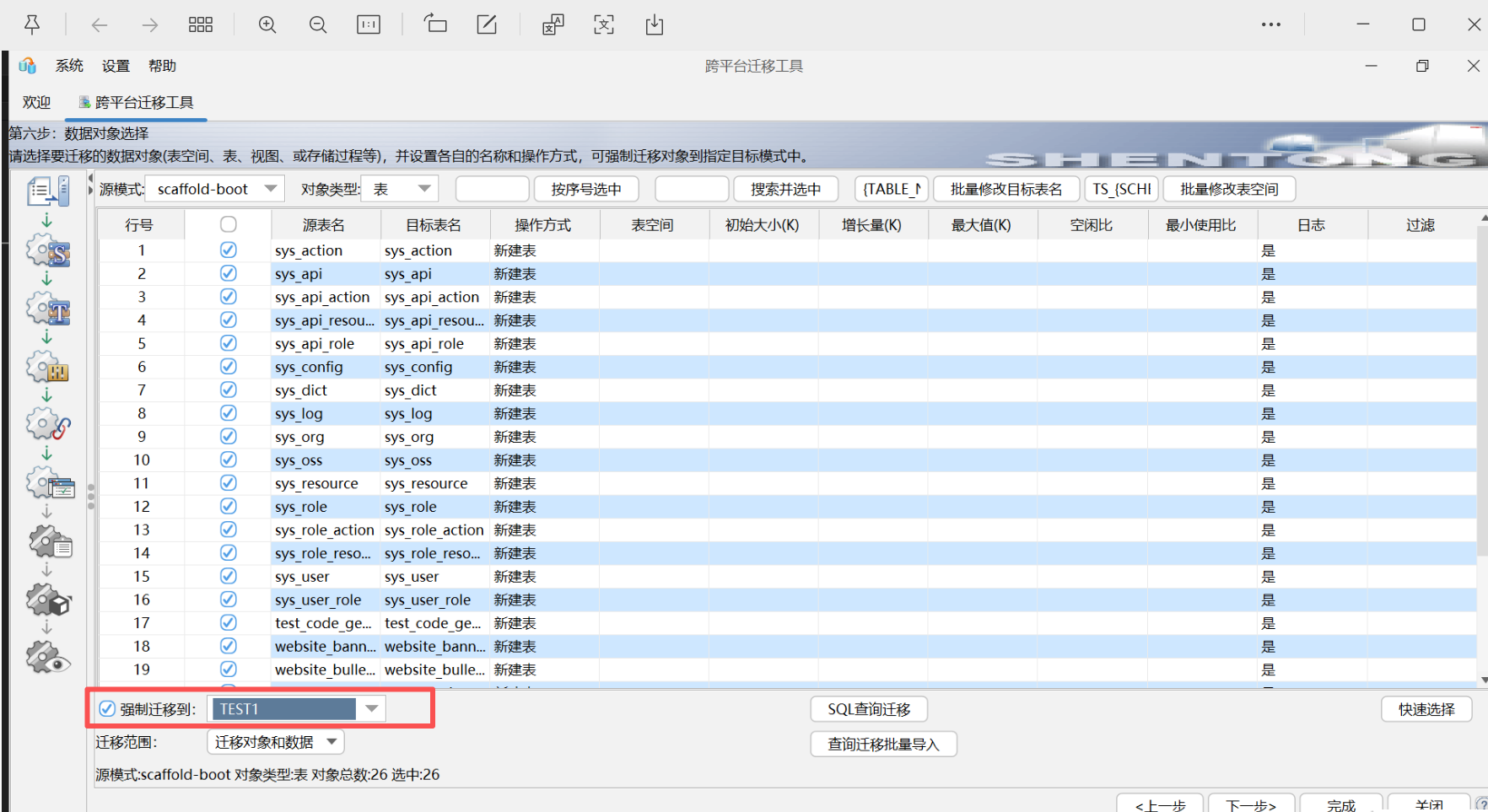
Task: Switch to the 欢迎 tab
Action: (36, 102)
